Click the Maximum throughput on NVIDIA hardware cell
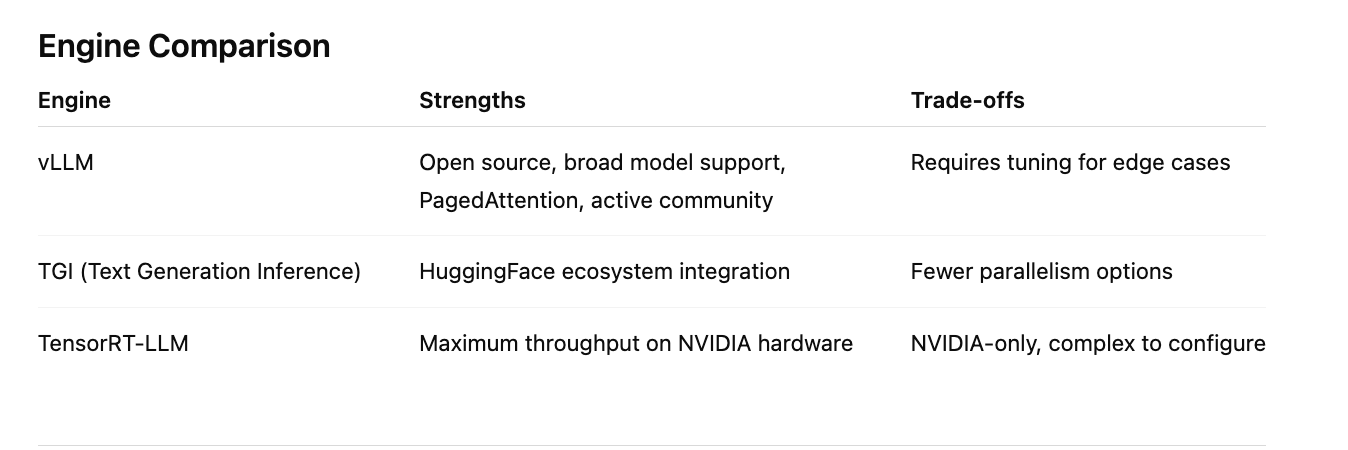Image resolution: width=1348 pixels, height=450 pixels. 636,344
